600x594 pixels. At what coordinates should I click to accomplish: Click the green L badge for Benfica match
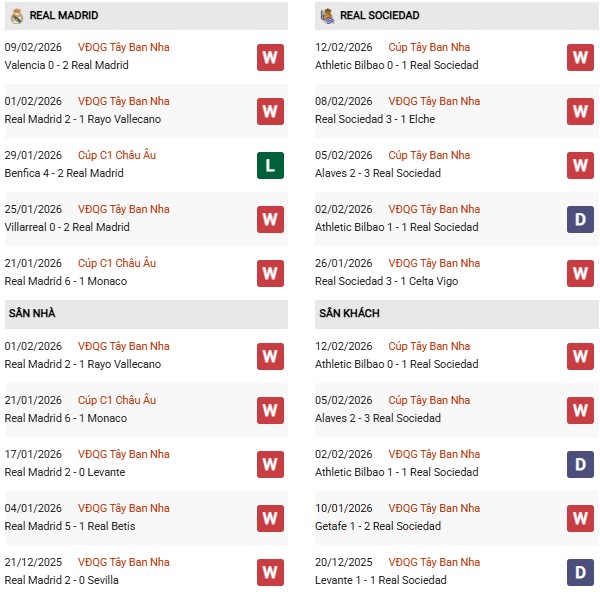click(270, 165)
